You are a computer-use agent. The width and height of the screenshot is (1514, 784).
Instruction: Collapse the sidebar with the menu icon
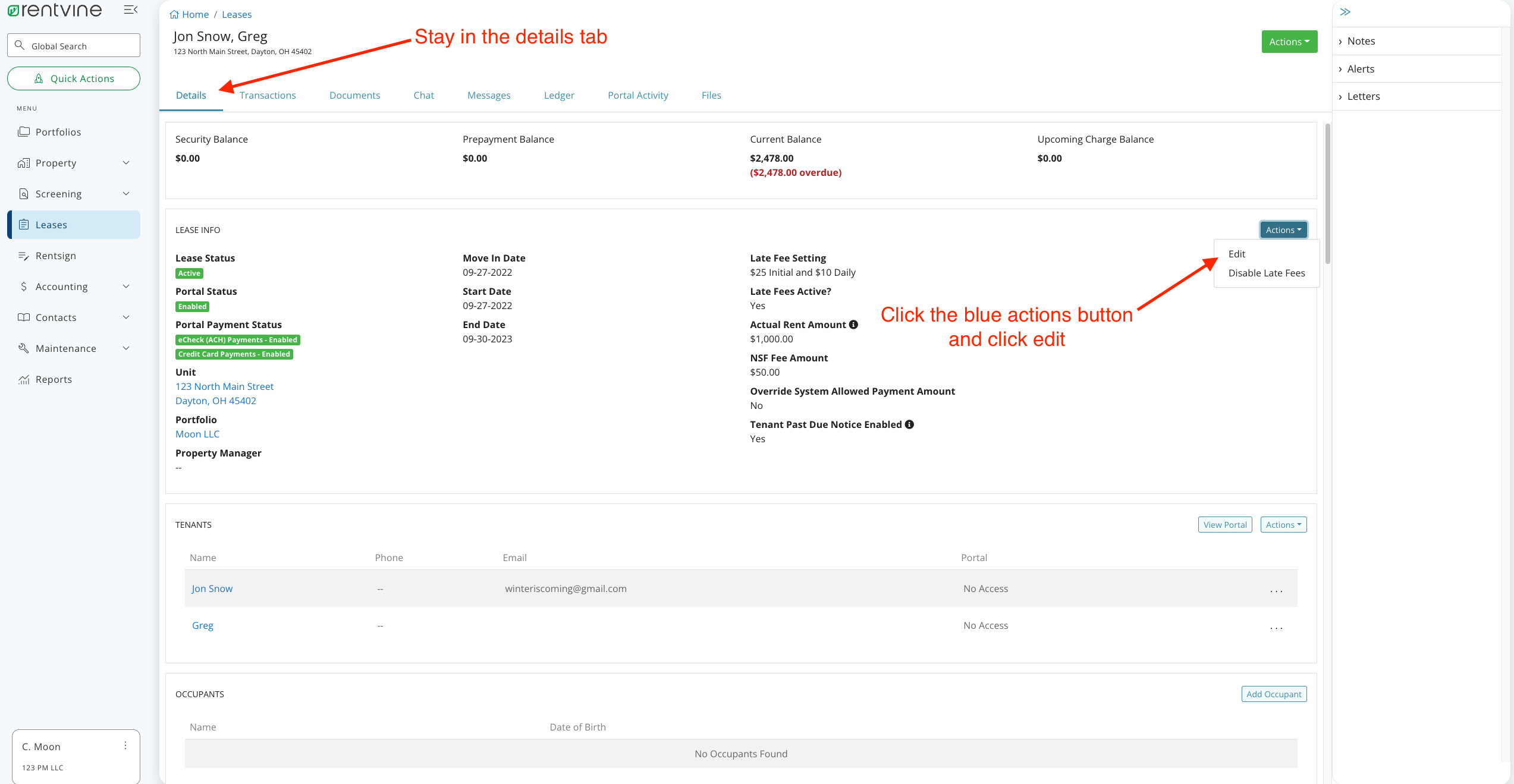pyautogui.click(x=130, y=9)
